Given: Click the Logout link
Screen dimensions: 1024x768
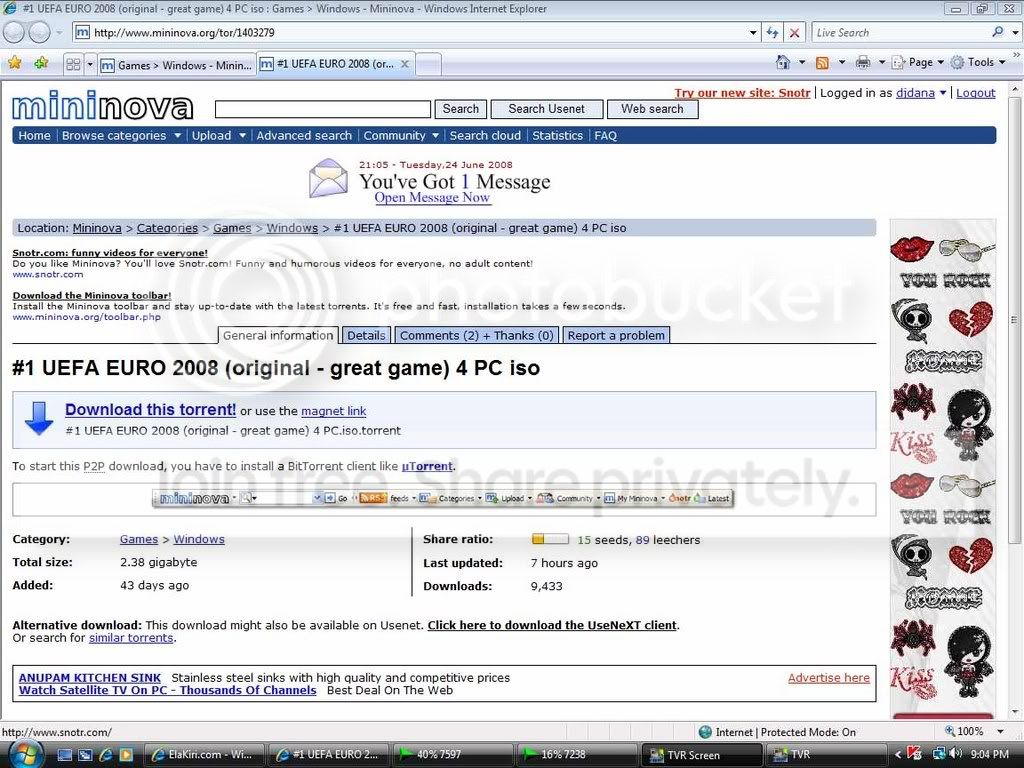Looking at the screenshot, I should [x=976, y=93].
